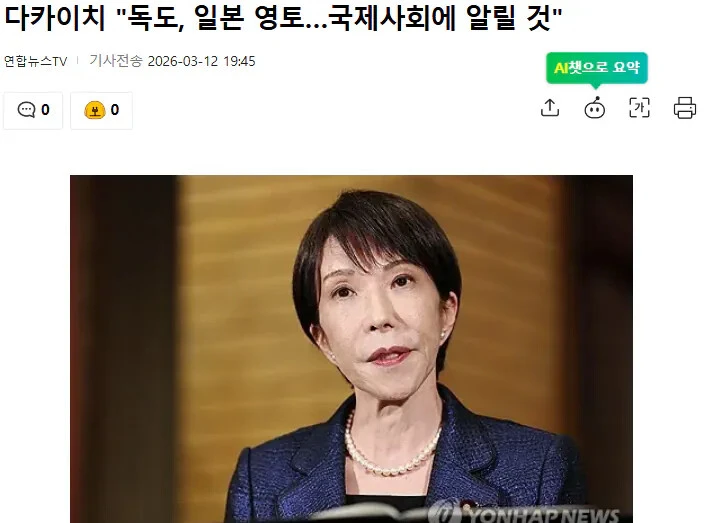
Task: Click the 연합뉴스TV source name
Action: [35, 61]
